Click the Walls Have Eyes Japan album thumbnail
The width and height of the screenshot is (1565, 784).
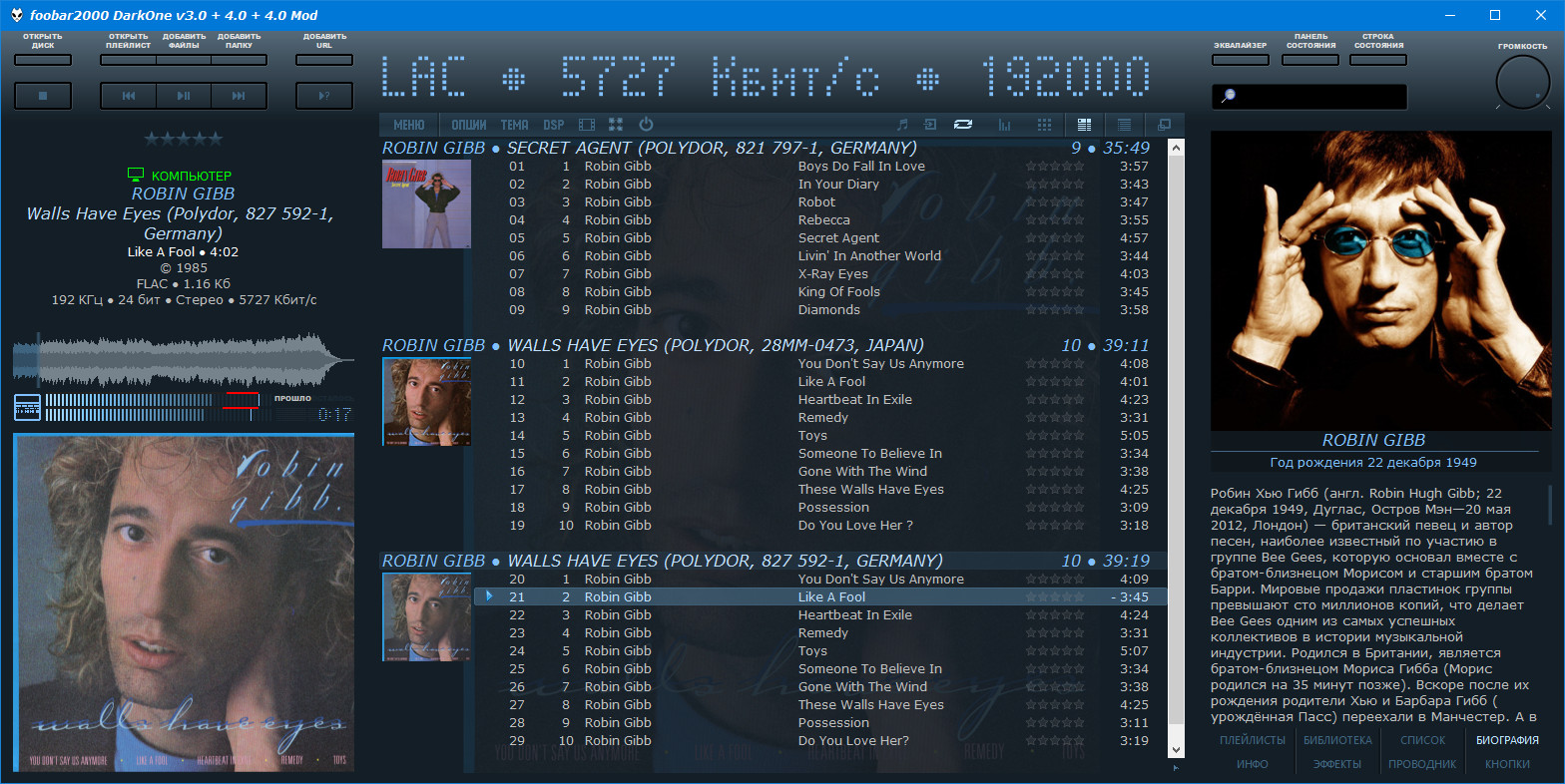coord(426,401)
